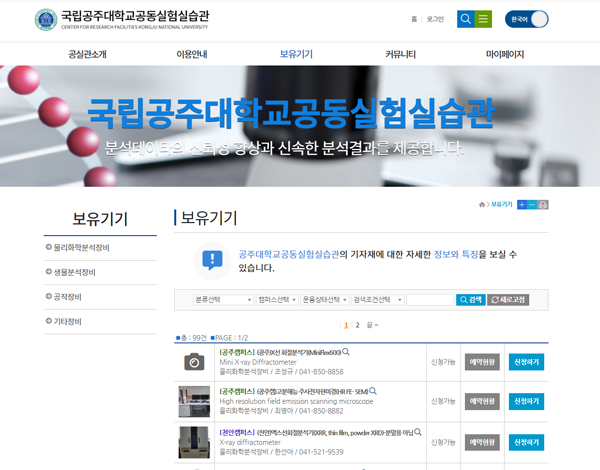This screenshot has width=600, height=470.
Task: Click '물리화학분석장비 / 조성규 / 041-850-8858' text
Action: 281,372
